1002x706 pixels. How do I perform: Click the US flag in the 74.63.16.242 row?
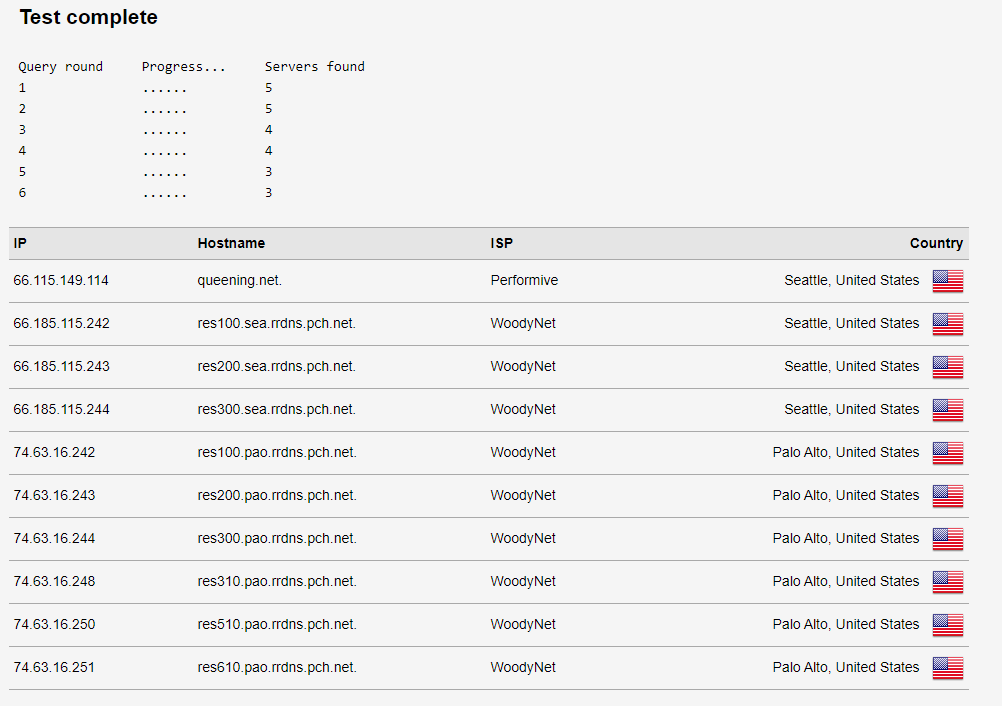[948, 452]
